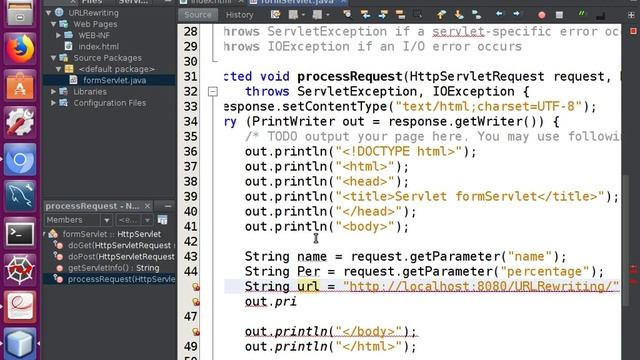Collapse the Source Packages node
640x360 pixels.
53,58
